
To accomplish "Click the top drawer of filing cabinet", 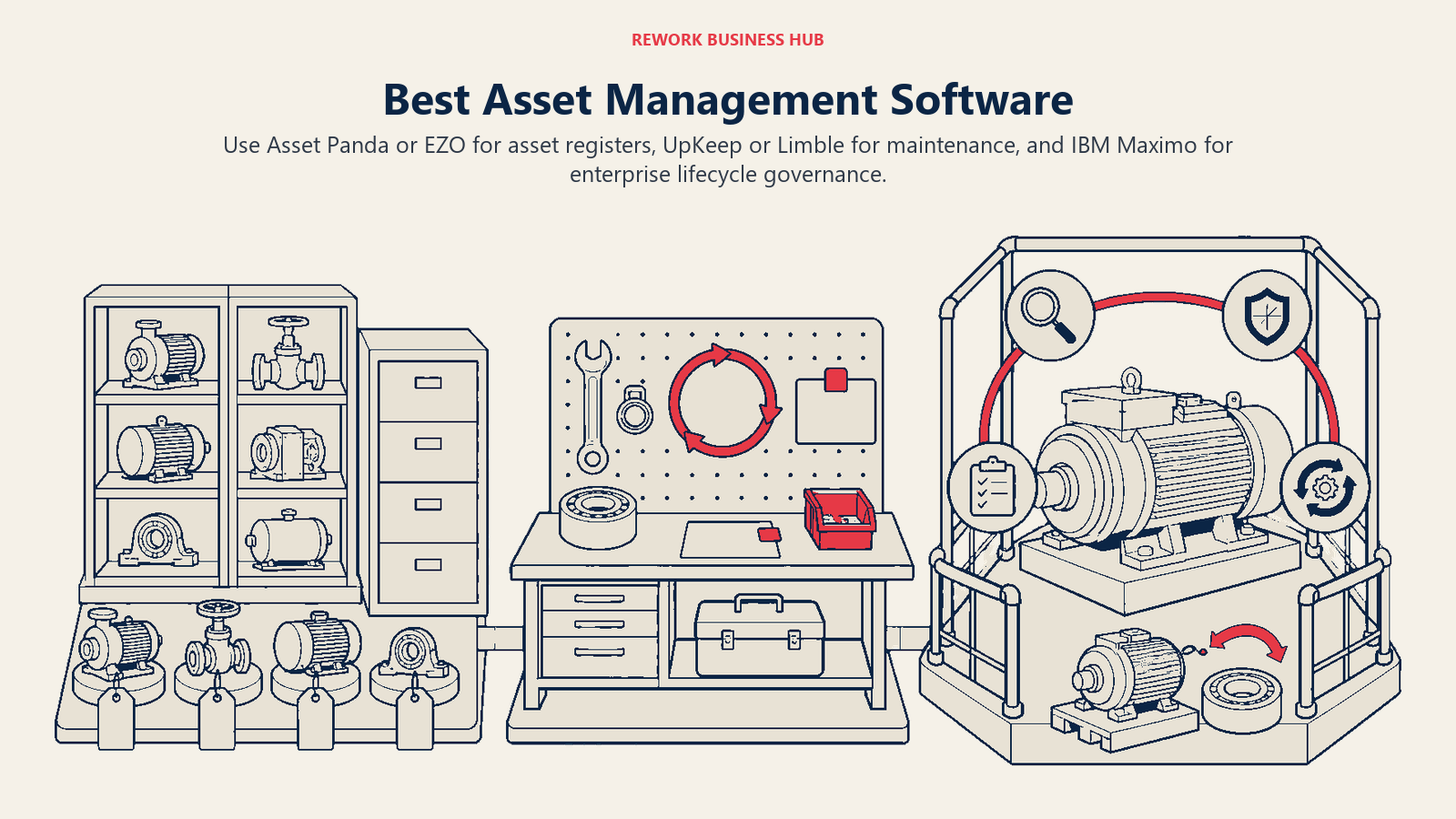I will click(428, 391).
